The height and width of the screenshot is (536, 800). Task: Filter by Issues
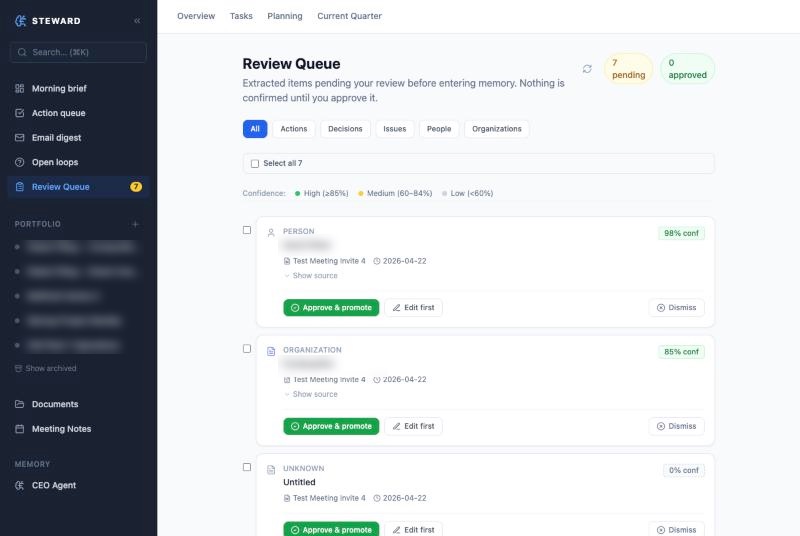point(395,129)
